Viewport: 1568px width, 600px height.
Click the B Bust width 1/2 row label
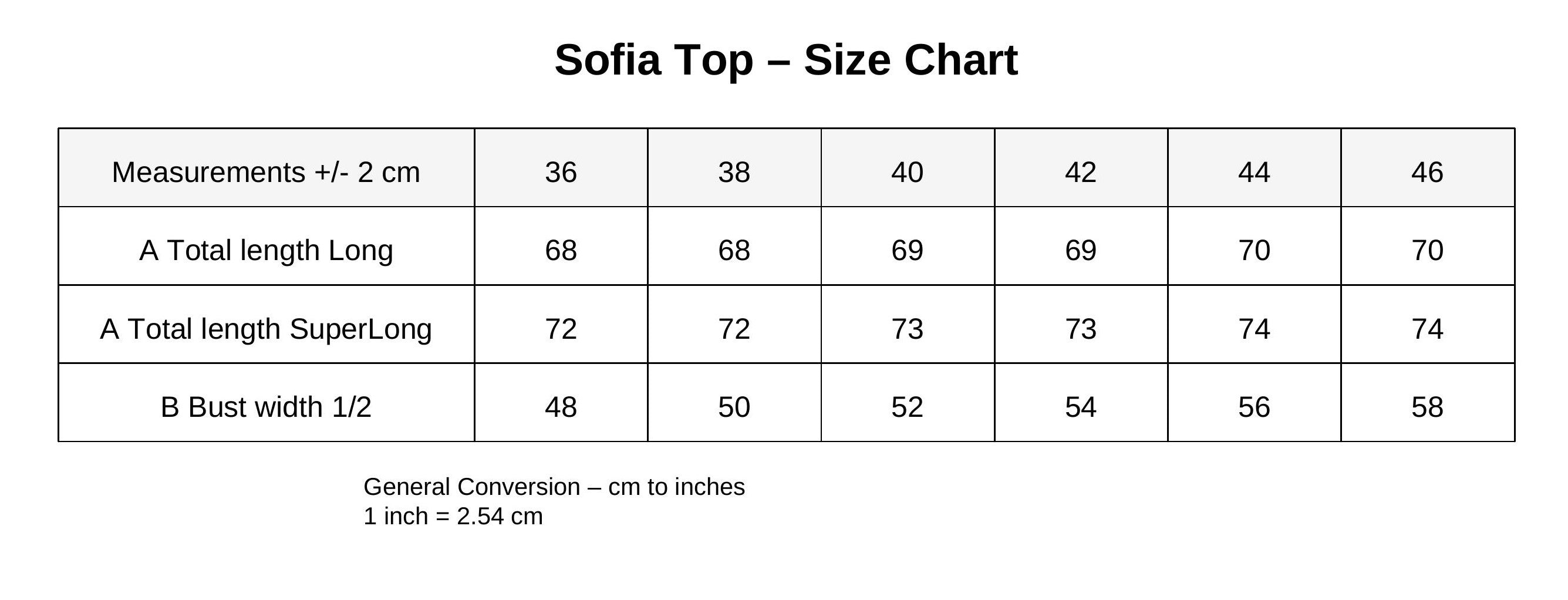266,406
